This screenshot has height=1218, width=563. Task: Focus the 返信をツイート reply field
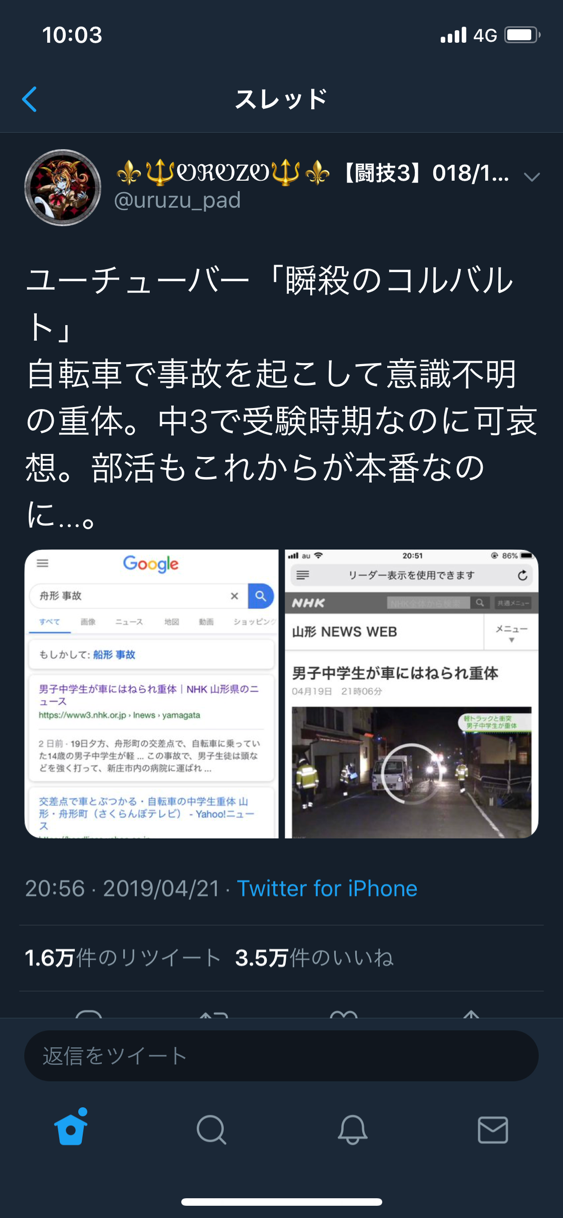point(281,1055)
